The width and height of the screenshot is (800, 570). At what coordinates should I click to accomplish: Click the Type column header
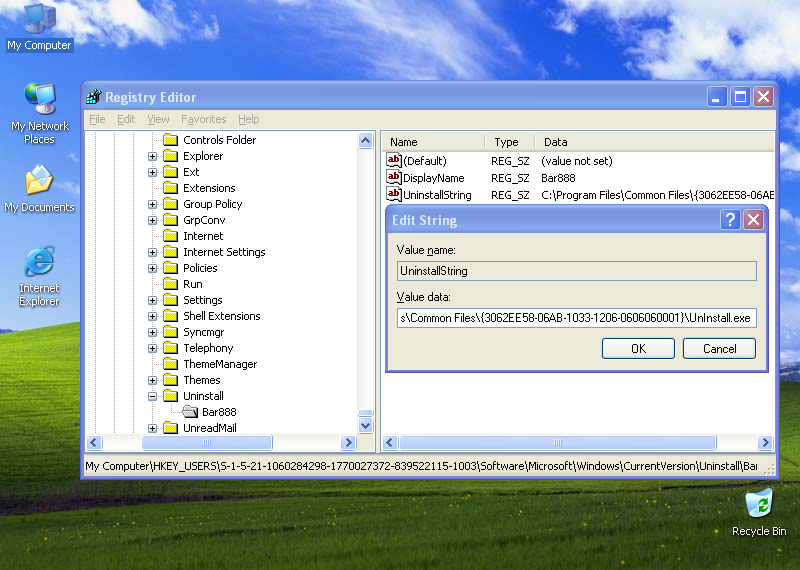[x=510, y=142]
